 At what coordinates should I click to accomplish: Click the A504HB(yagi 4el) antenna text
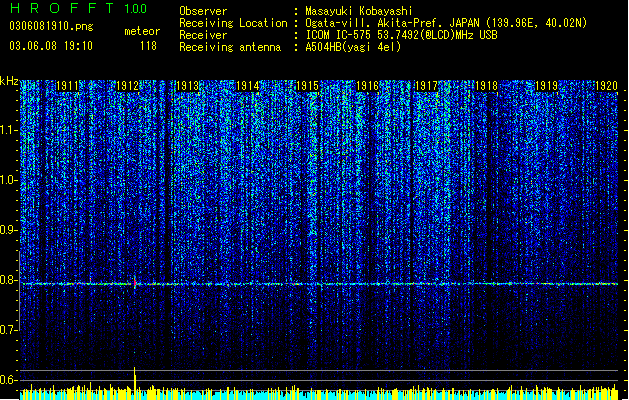[x=353, y=47]
